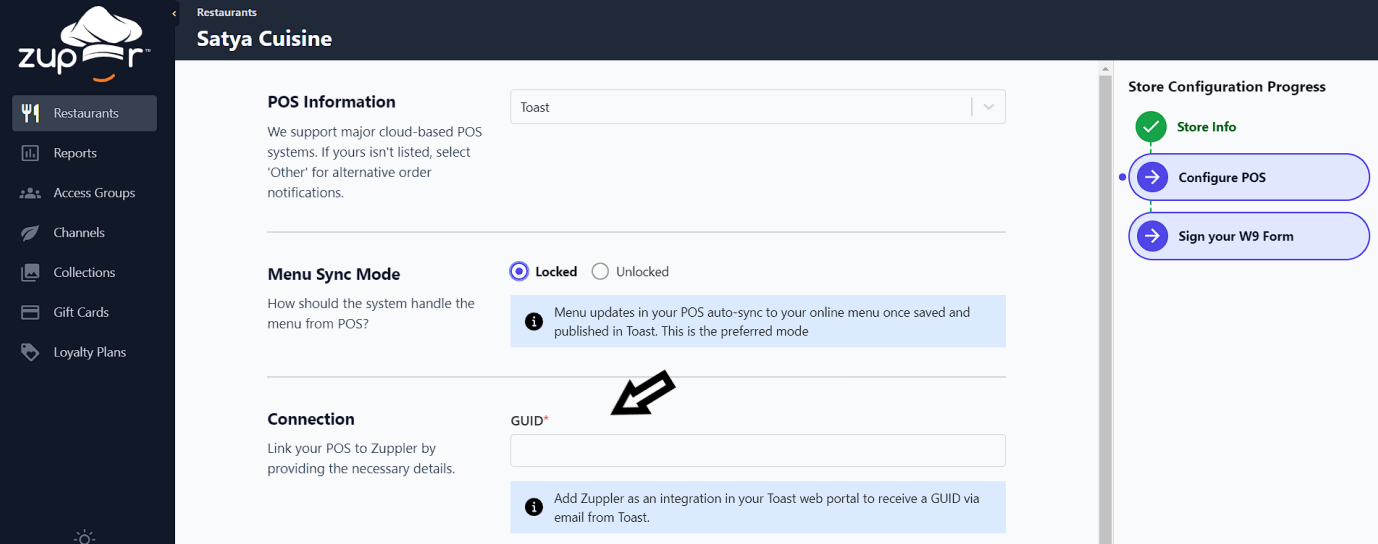Open the POS system Toast dropdown

pyautogui.click(x=757, y=107)
